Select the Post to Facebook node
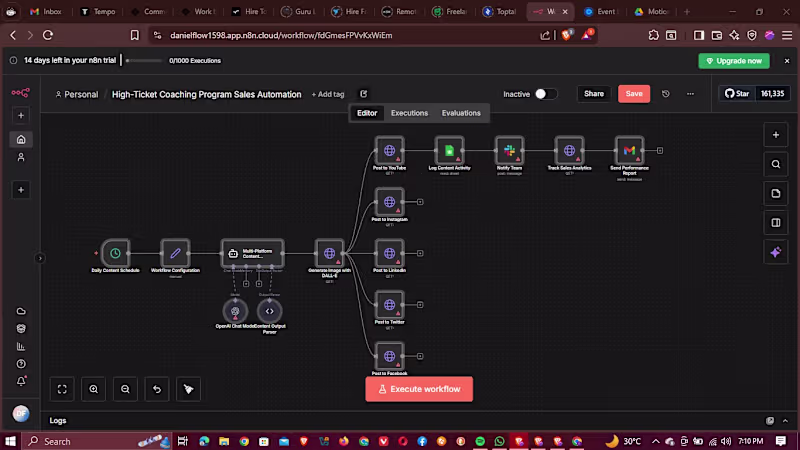 (389, 356)
